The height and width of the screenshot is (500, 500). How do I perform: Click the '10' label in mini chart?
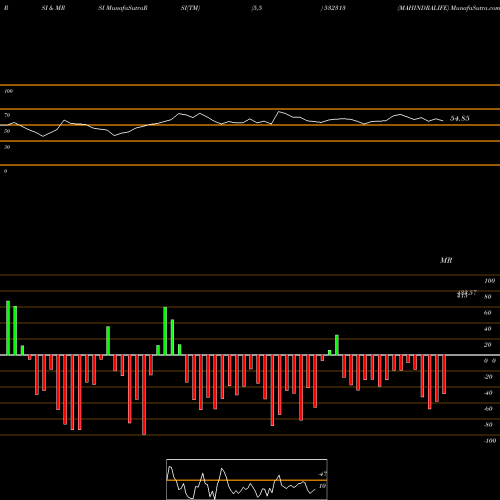(322, 486)
